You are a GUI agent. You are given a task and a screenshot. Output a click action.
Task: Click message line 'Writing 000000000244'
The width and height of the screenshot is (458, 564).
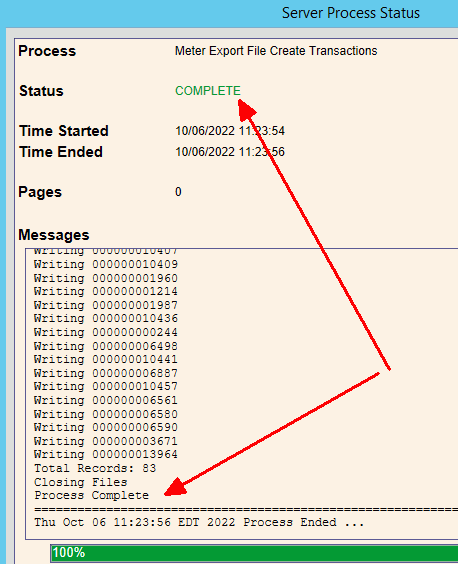(x=106, y=332)
